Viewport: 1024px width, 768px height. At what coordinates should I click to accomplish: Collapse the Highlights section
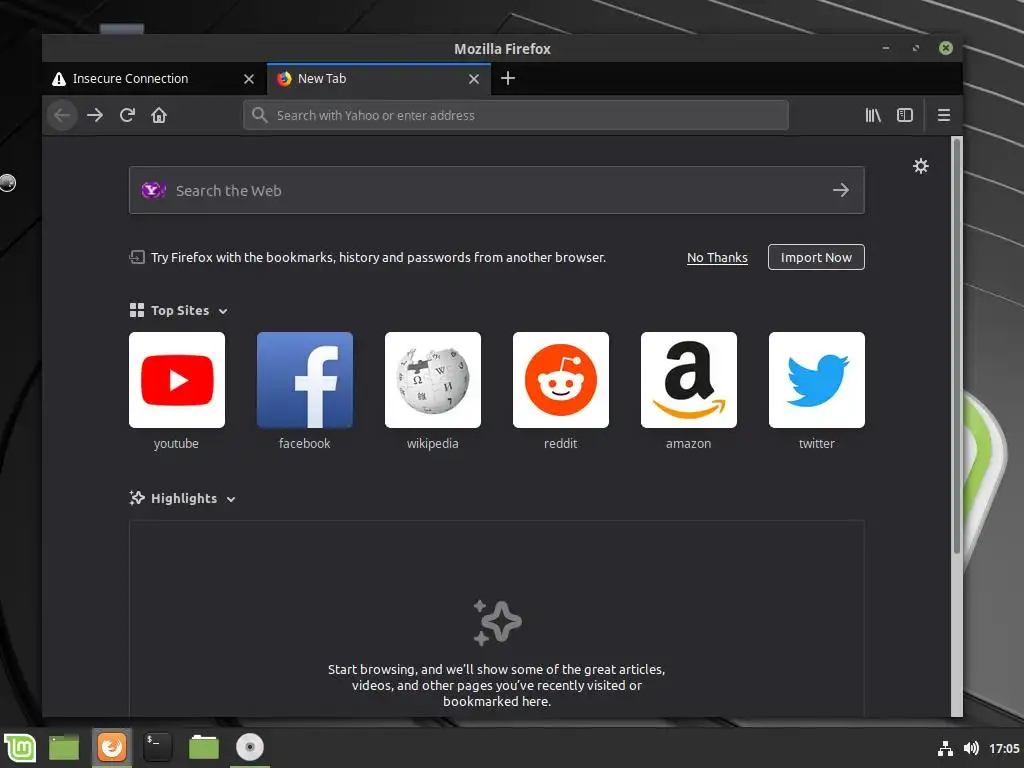pyautogui.click(x=231, y=500)
